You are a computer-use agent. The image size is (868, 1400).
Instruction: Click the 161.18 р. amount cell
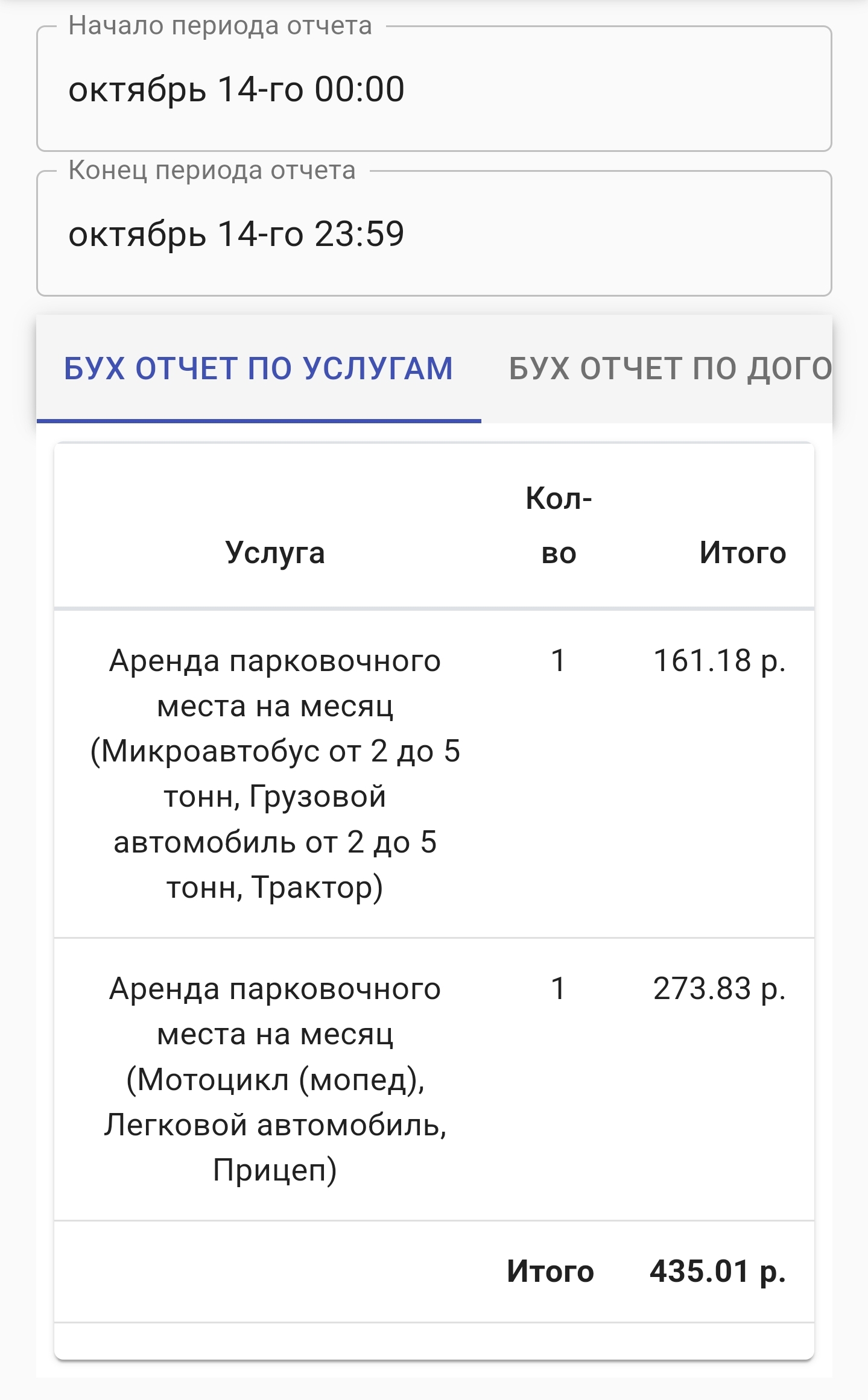tap(719, 661)
